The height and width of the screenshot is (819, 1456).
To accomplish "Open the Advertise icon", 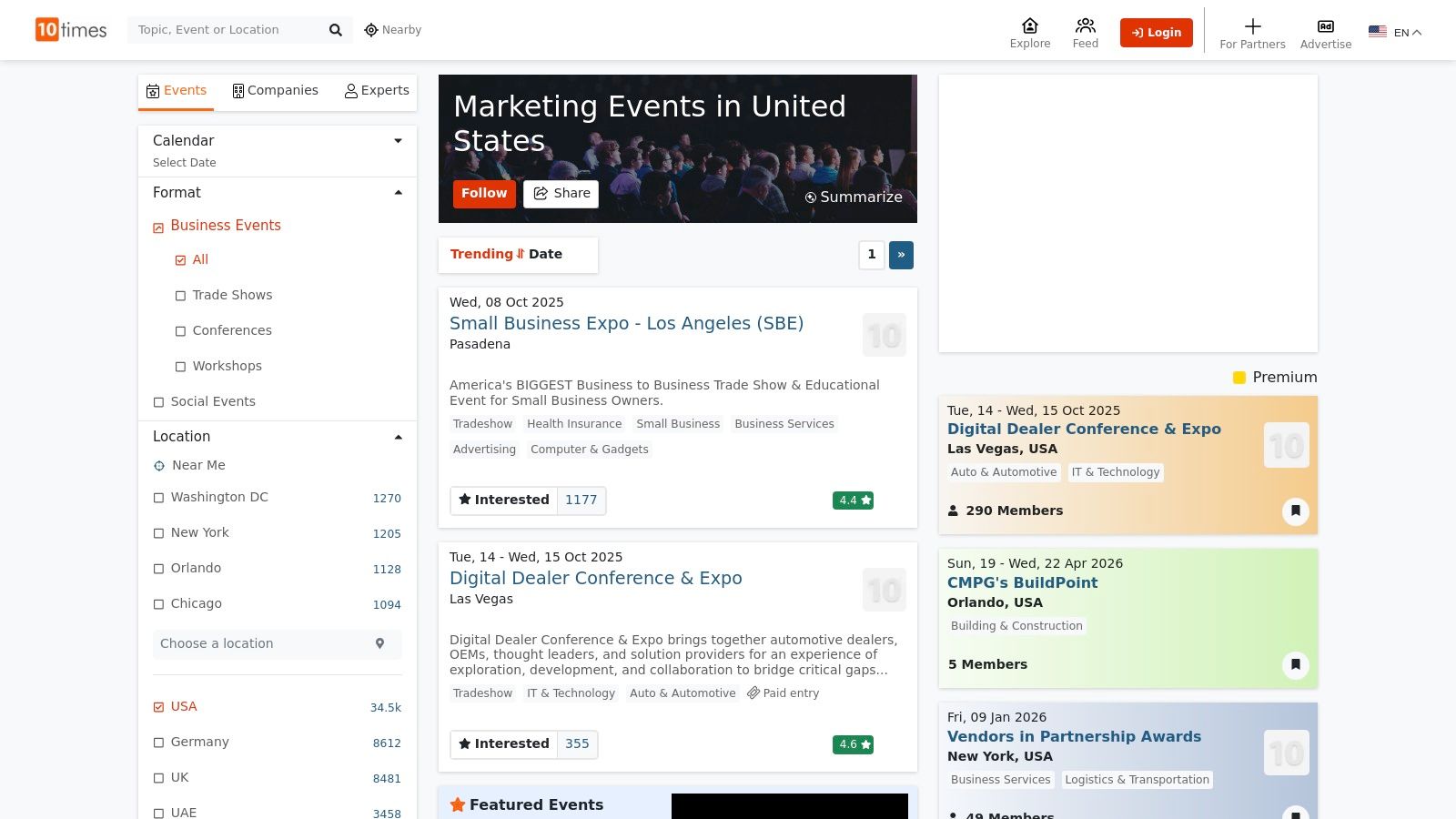I will 1325,26.
